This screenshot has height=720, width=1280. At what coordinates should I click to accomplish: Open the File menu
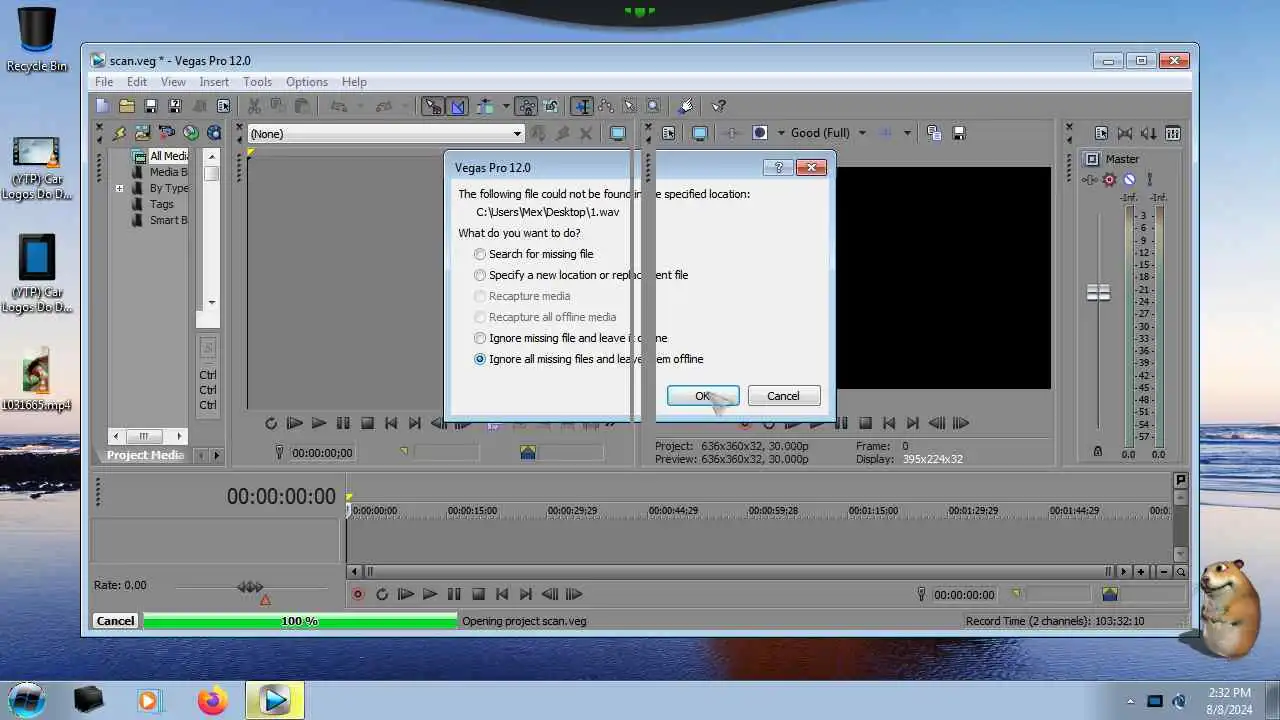coord(104,82)
